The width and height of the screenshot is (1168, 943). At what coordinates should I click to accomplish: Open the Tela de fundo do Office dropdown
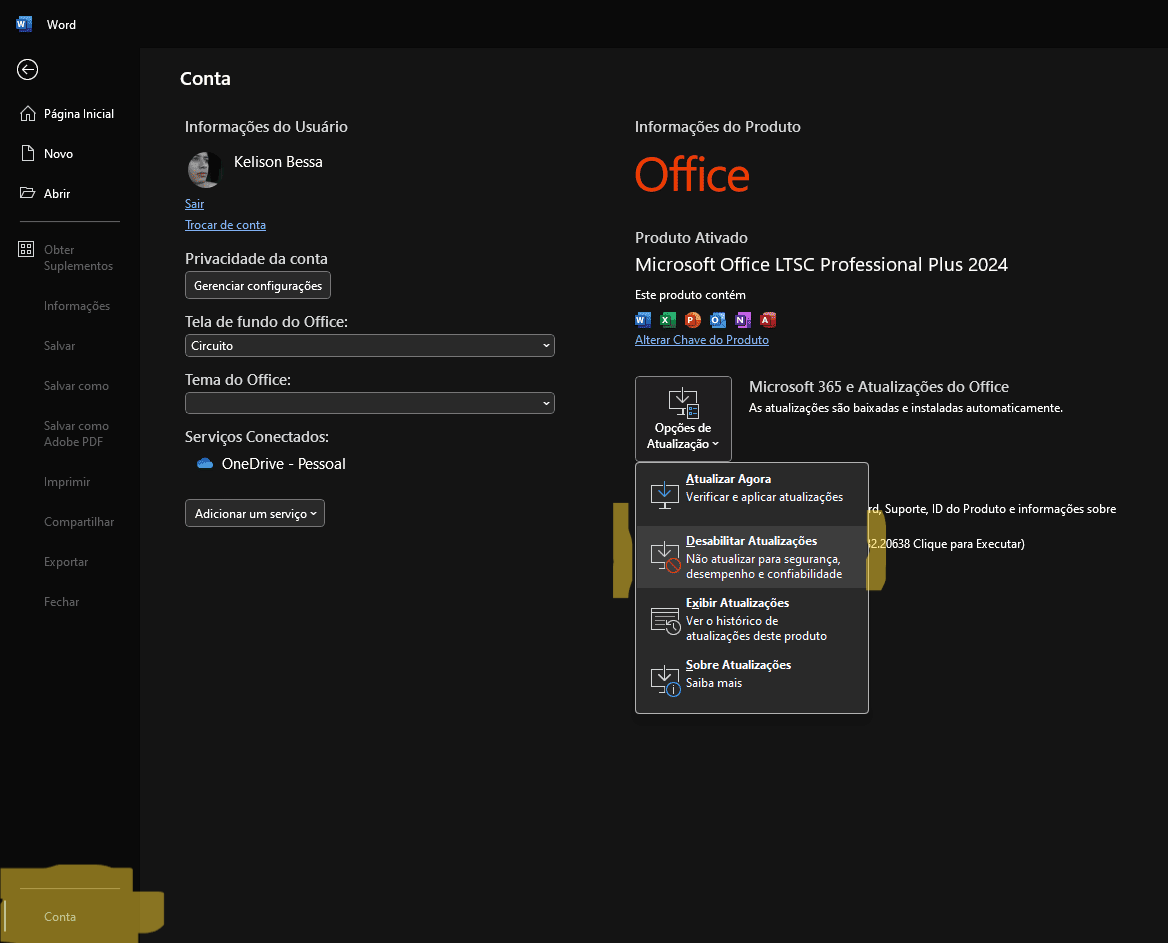click(369, 345)
